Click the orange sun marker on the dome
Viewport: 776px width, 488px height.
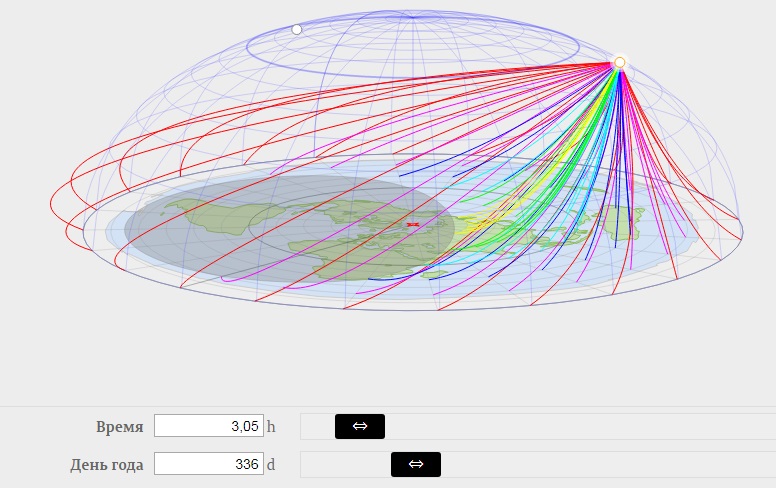pos(620,62)
